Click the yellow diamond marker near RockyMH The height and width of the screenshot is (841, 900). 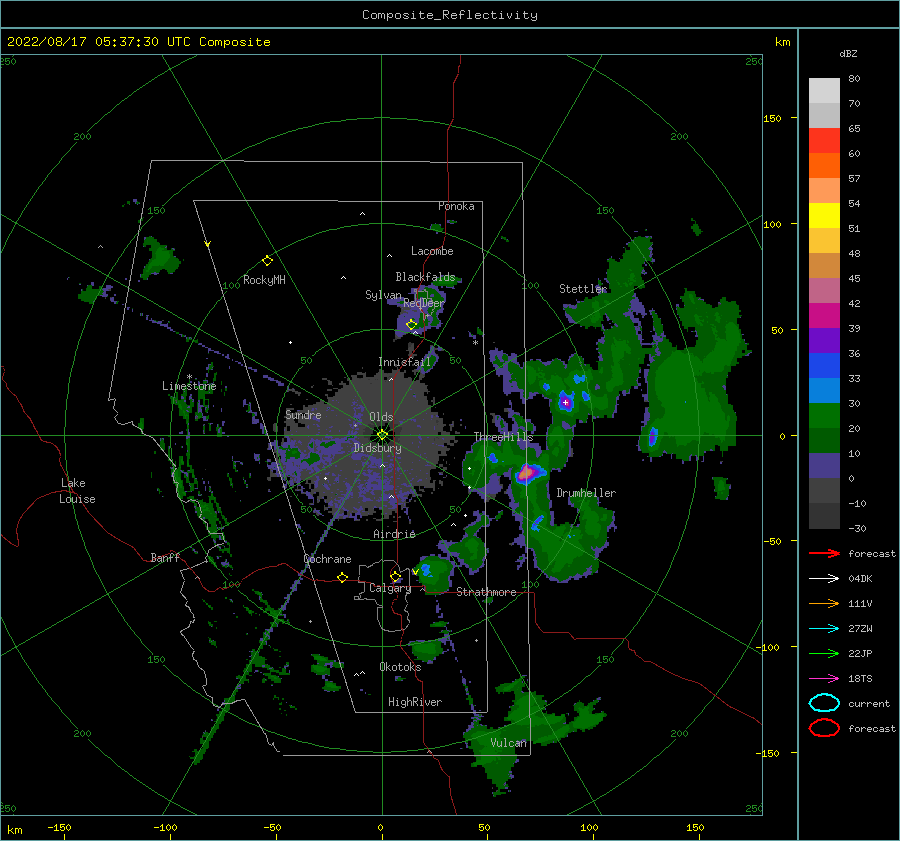point(267,261)
